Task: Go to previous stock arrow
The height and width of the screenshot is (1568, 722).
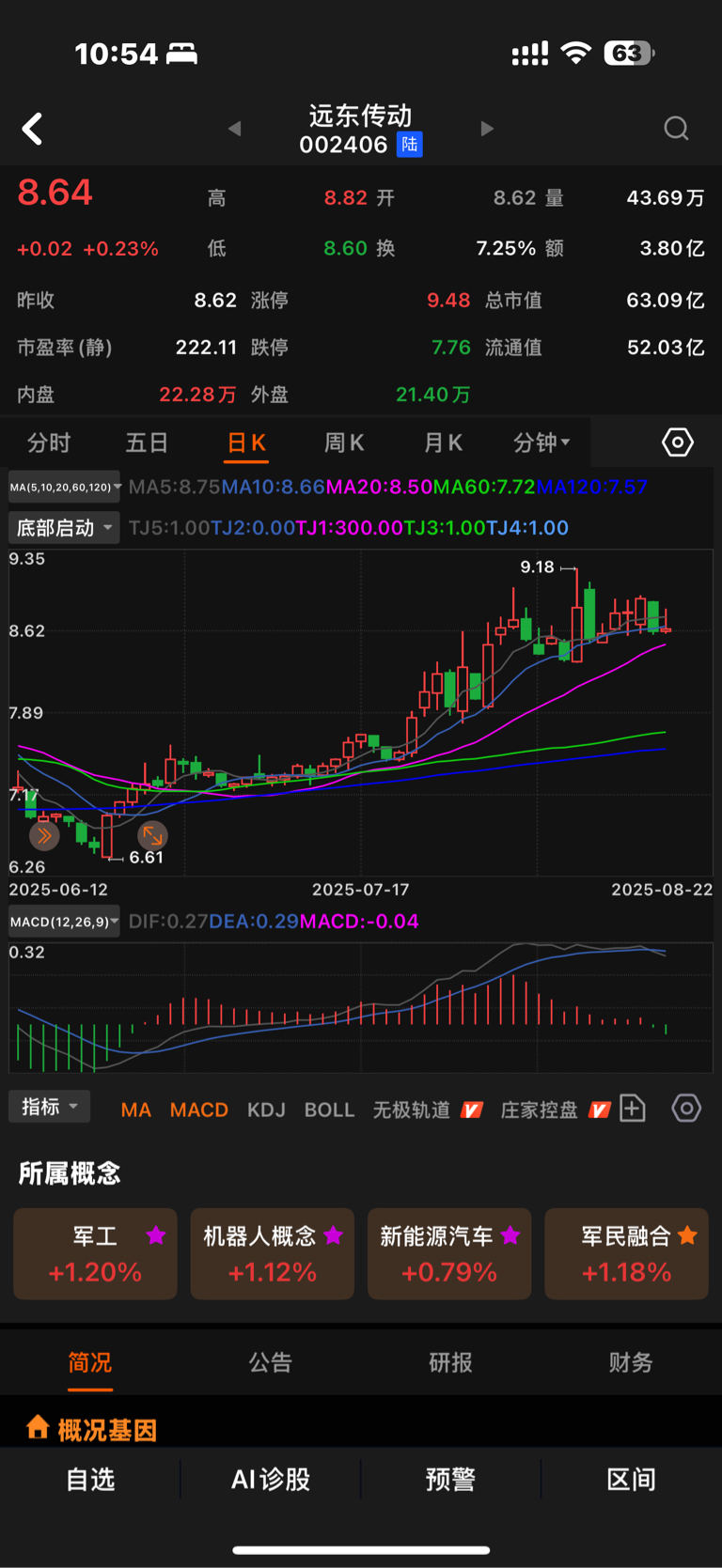Action: click(x=235, y=129)
